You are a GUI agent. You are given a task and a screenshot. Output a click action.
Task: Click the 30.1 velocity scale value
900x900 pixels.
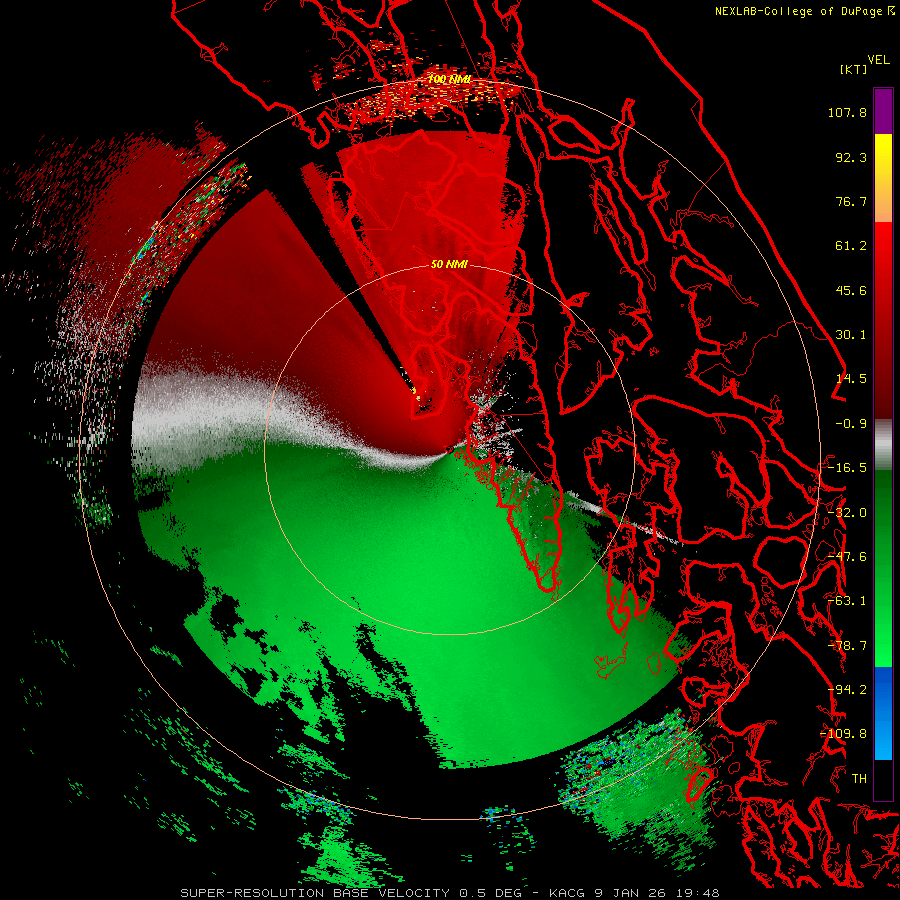point(851,335)
